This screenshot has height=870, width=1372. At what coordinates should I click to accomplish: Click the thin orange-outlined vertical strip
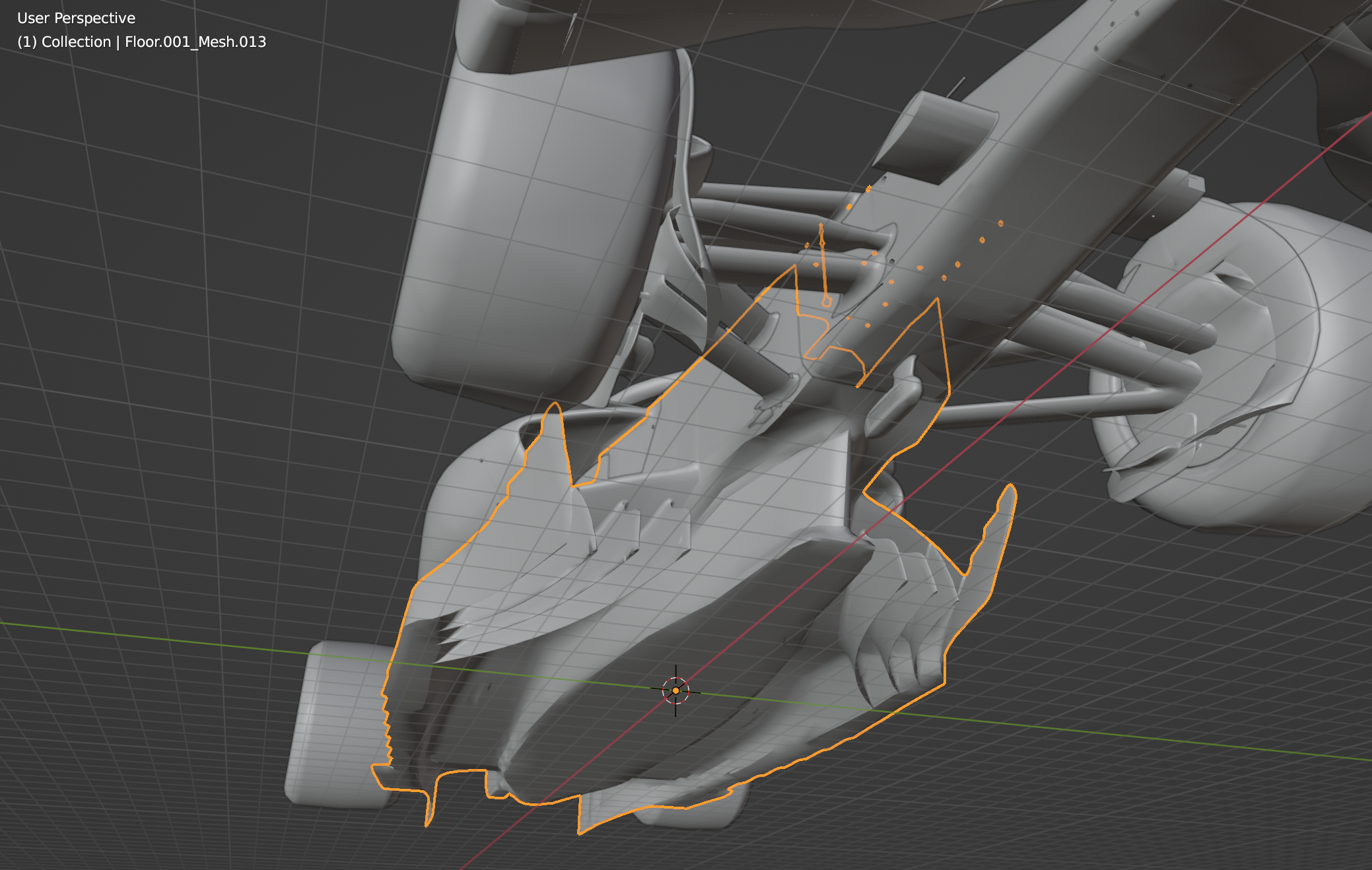click(x=823, y=267)
